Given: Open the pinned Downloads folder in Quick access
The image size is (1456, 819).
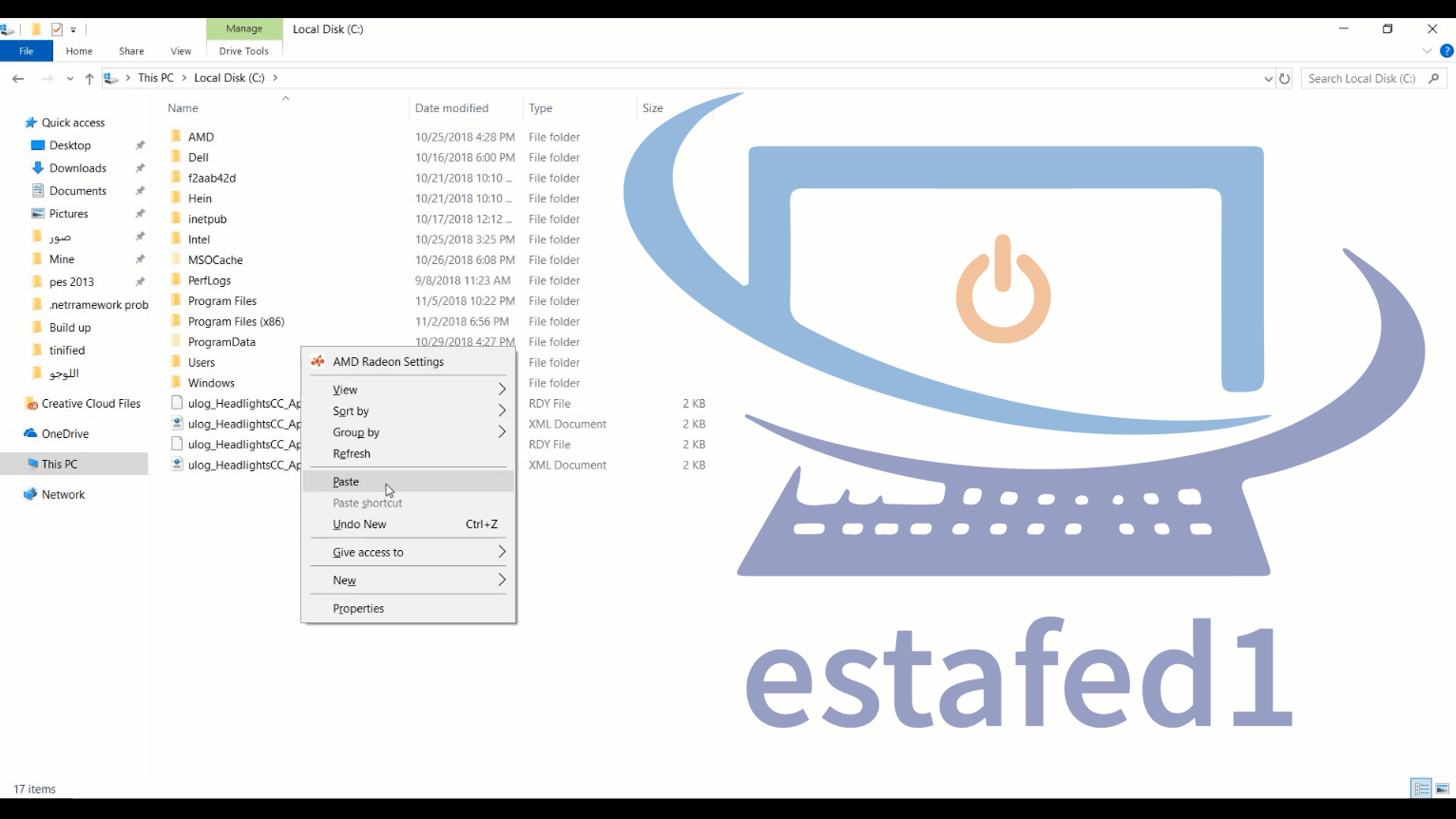Looking at the screenshot, I should point(76,167).
